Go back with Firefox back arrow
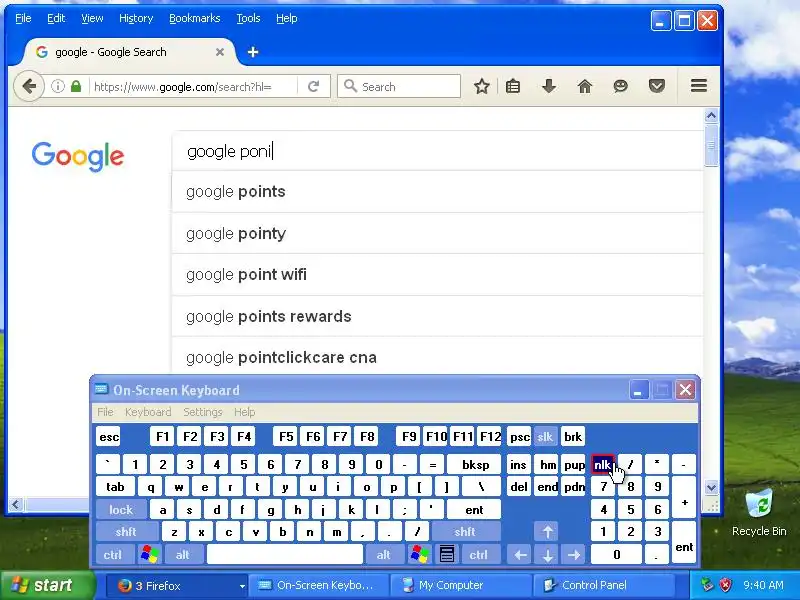This screenshot has width=800, height=600. [x=29, y=86]
